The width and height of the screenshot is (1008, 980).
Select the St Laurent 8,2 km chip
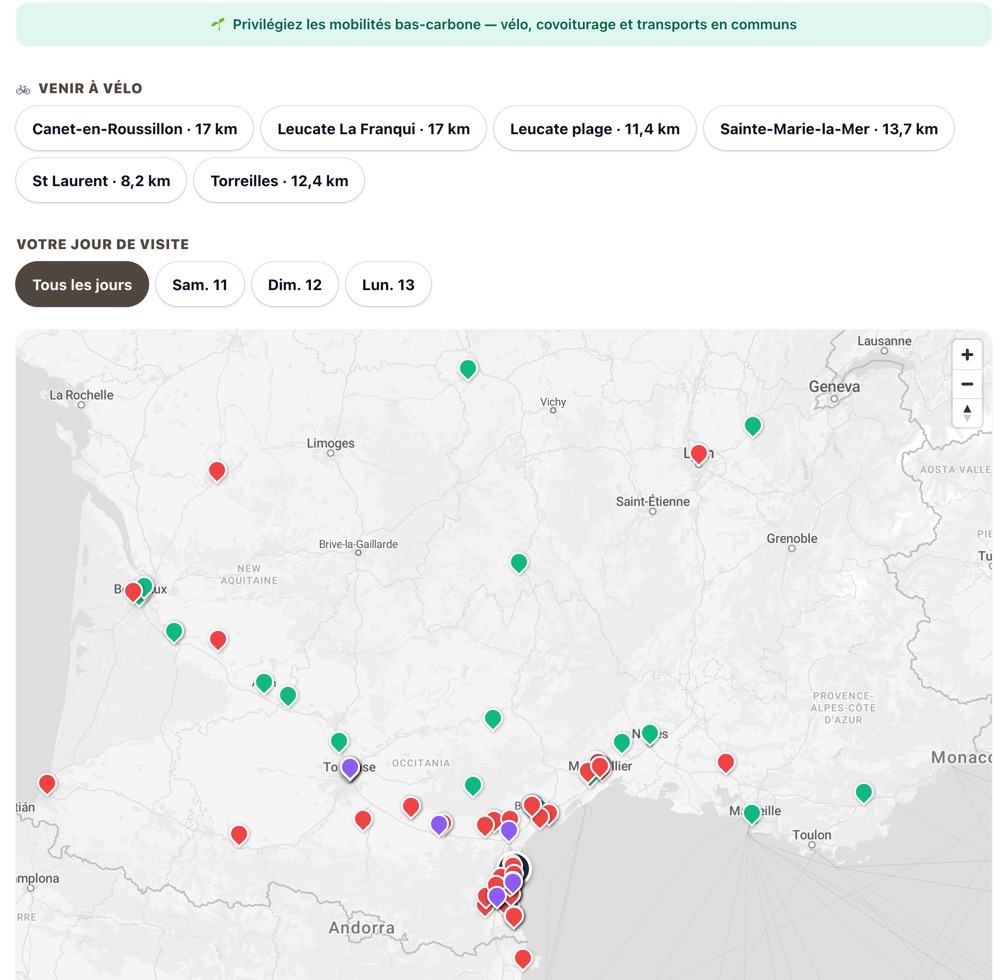point(101,181)
